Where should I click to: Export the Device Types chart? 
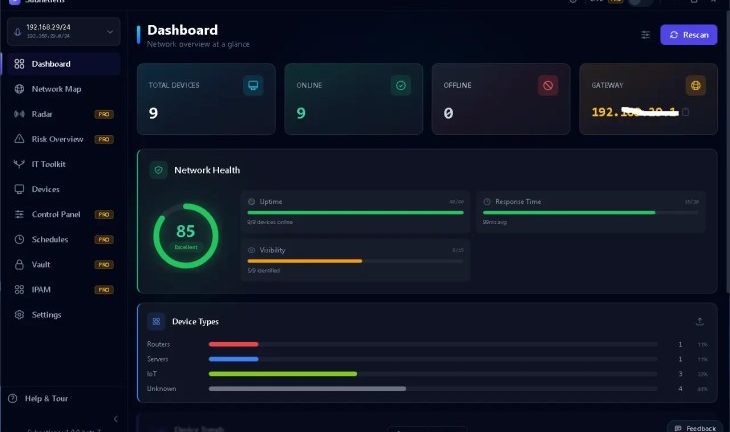[x=699, y=322]
